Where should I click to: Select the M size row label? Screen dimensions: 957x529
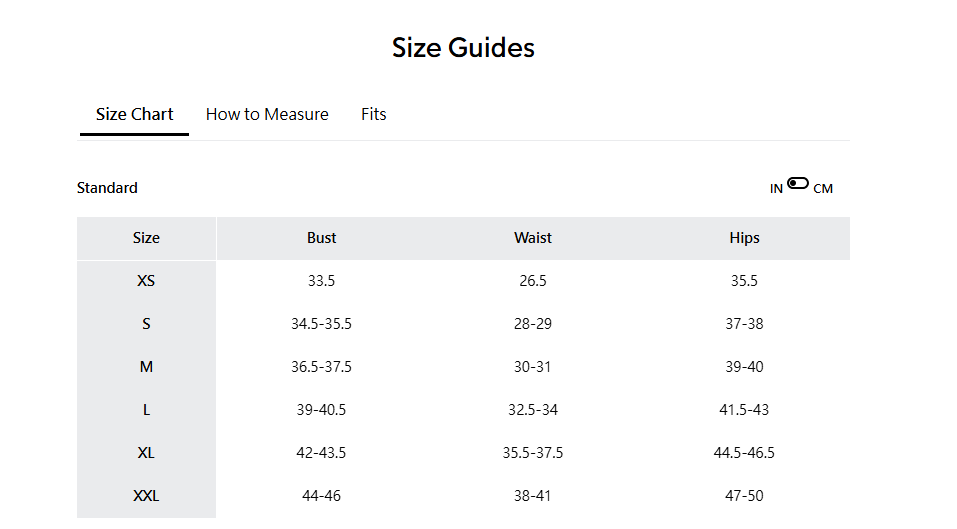click(146, 367)
